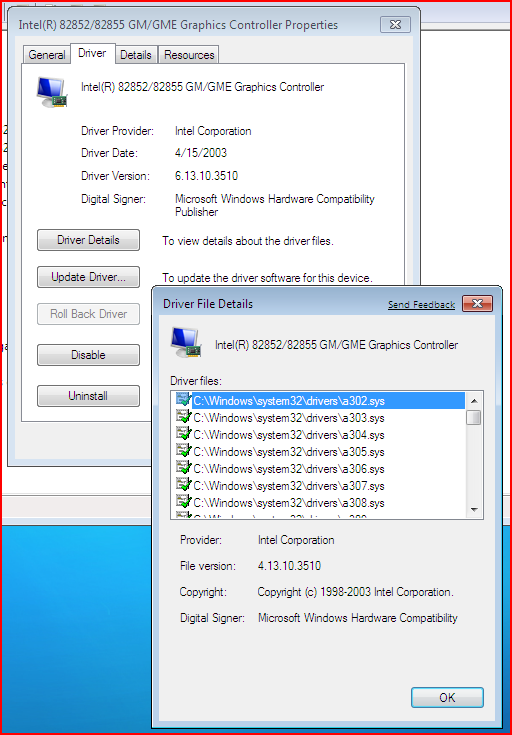Click the Driver Version value 6.13.10.3510
The height and width of the screenshot is (735, 512).
206,176
